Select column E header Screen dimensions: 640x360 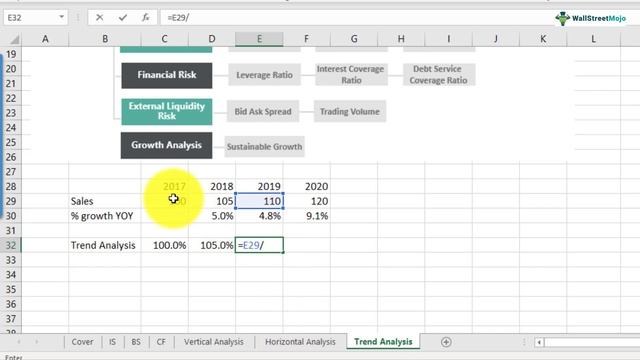(x=259, y=39)
